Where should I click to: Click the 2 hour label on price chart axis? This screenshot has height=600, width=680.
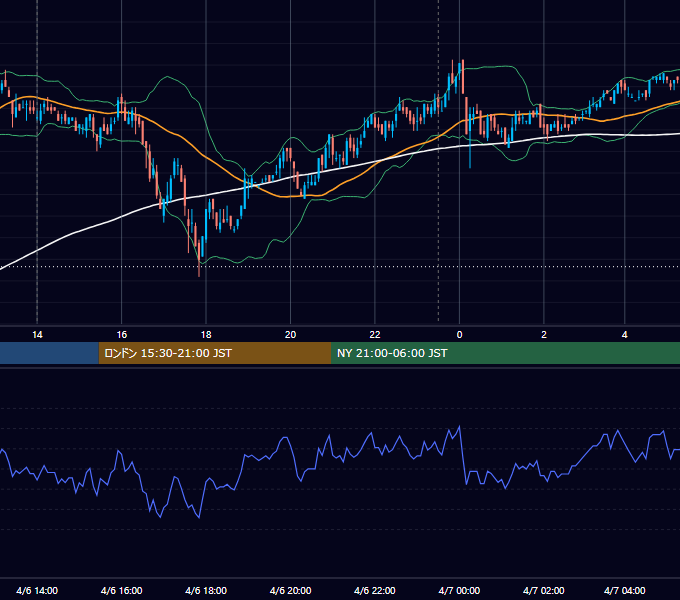(x=544, y=335)
